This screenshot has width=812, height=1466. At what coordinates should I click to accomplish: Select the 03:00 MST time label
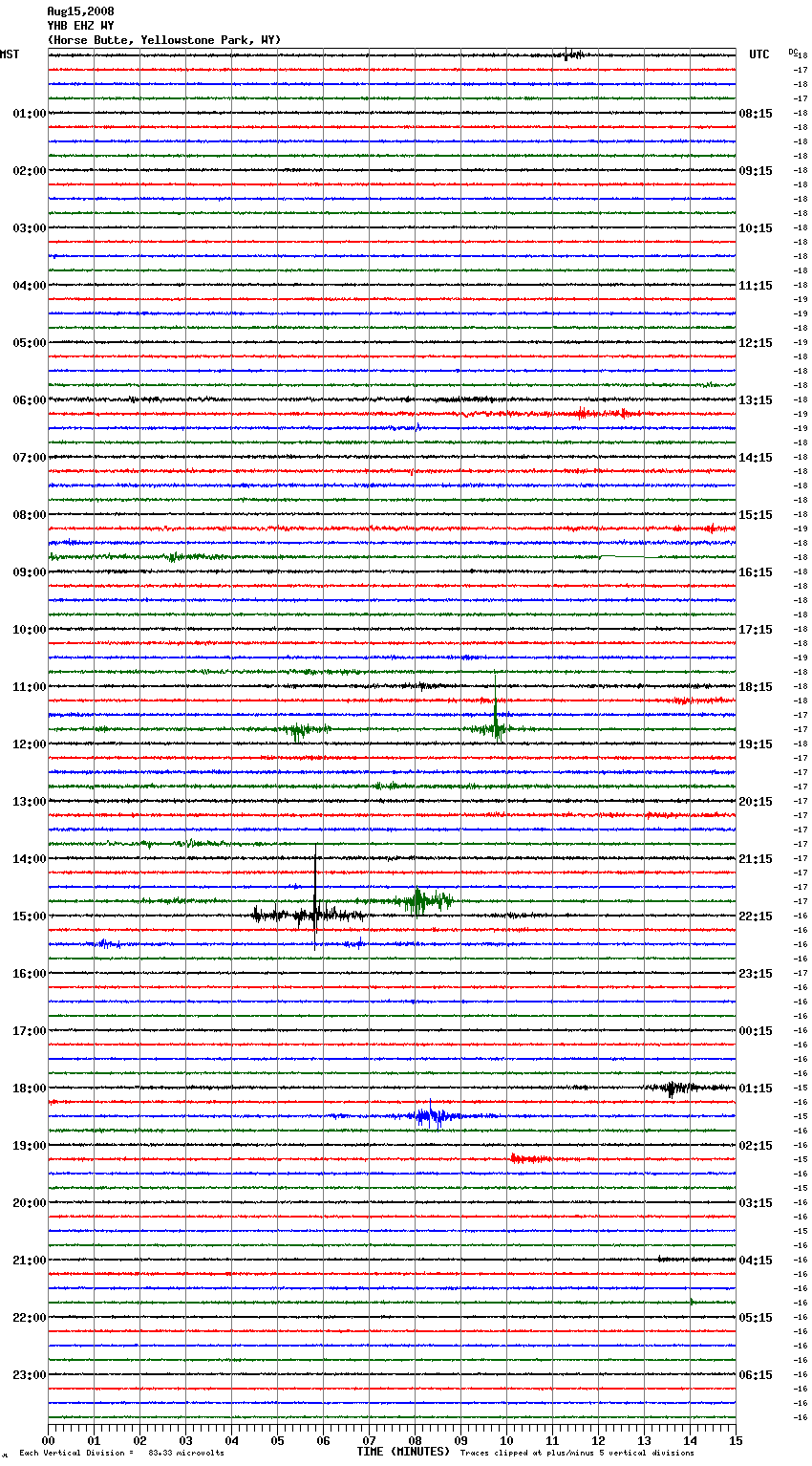coord(30,228)
